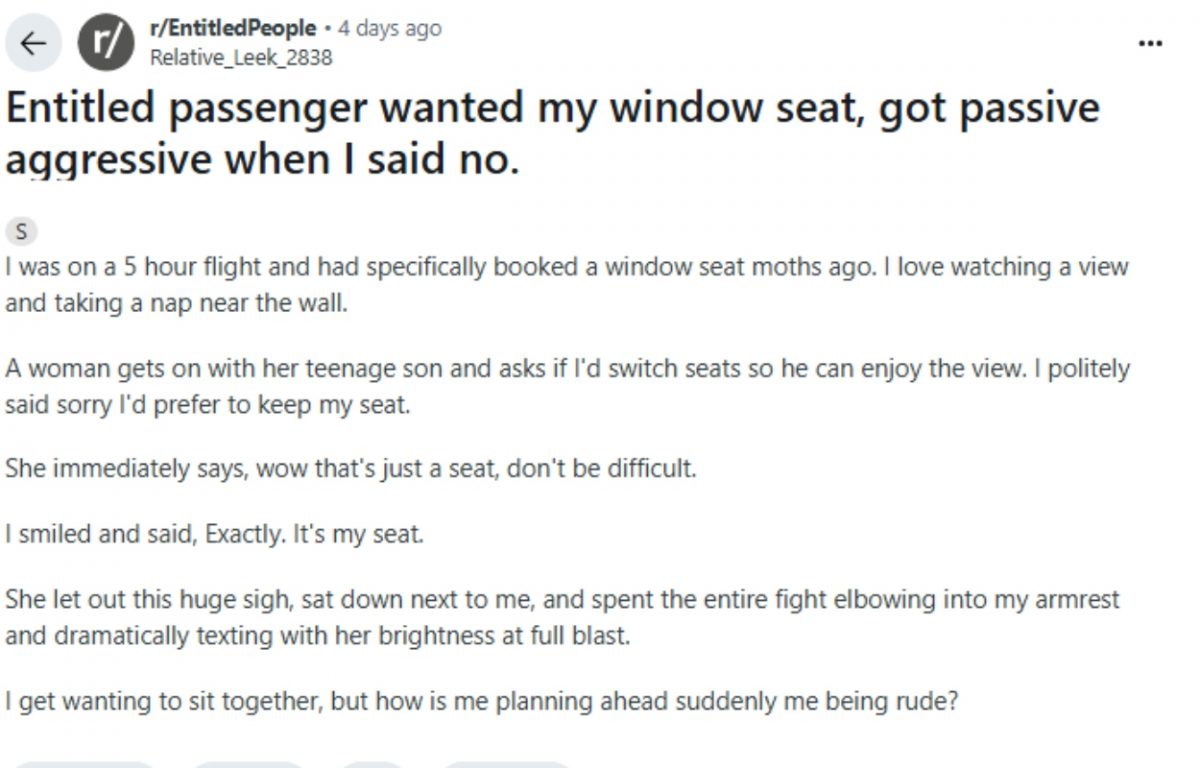Click the first partially visible vote pill below the post
The image size is (1200, 768).
(85, 764)
